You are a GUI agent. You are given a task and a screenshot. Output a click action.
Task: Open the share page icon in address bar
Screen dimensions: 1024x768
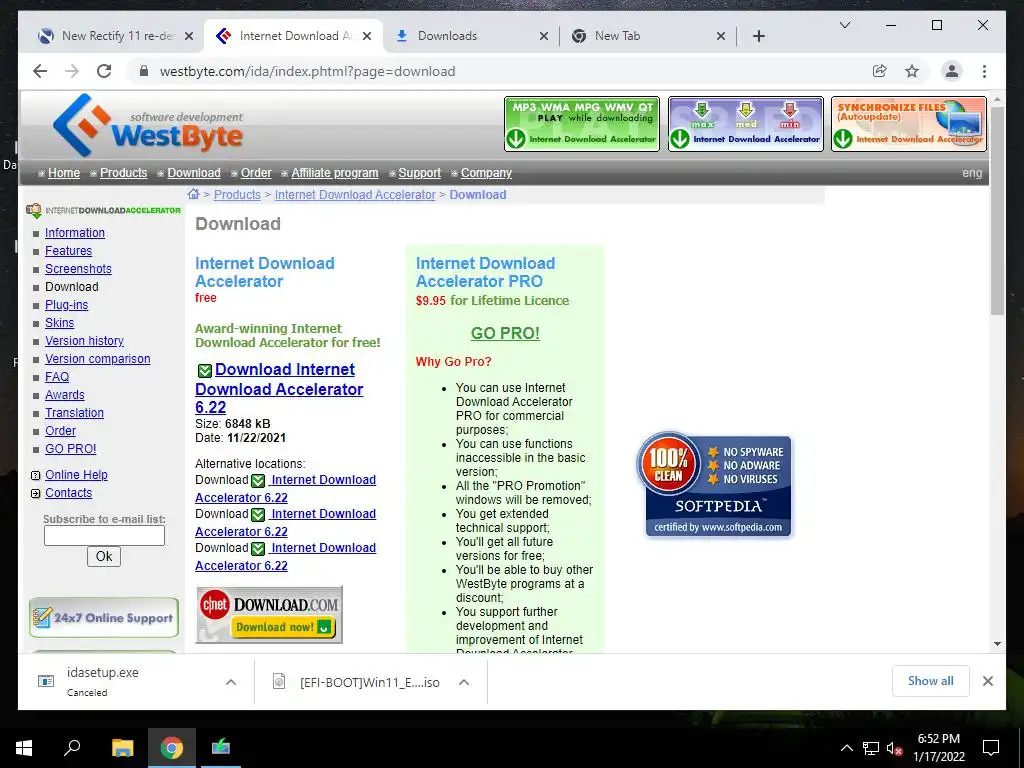pos(880,71)
